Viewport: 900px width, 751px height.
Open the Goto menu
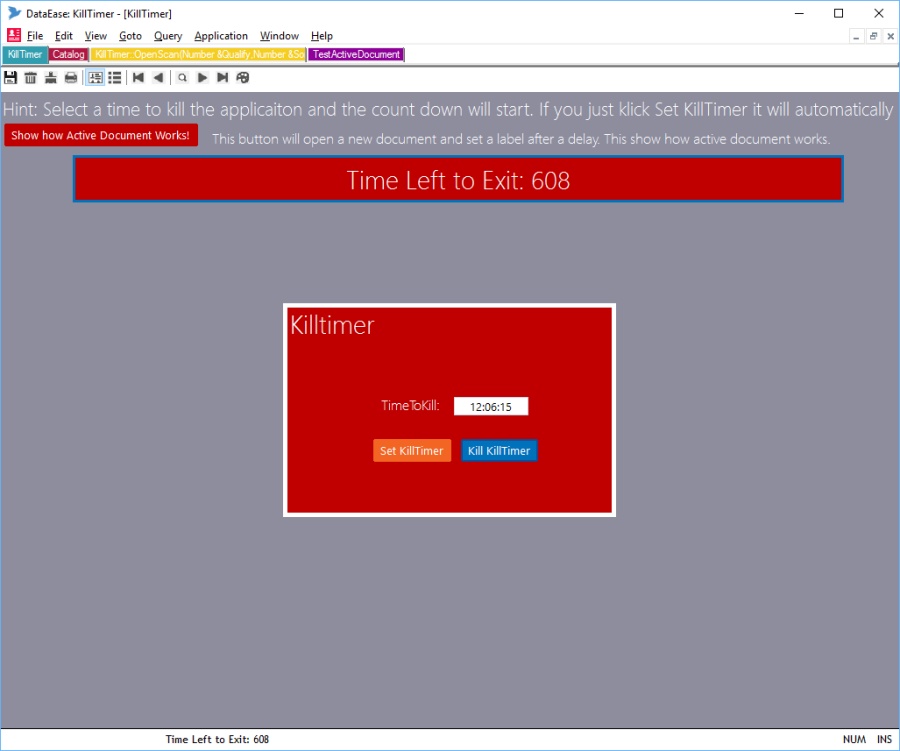coord(130,36)
